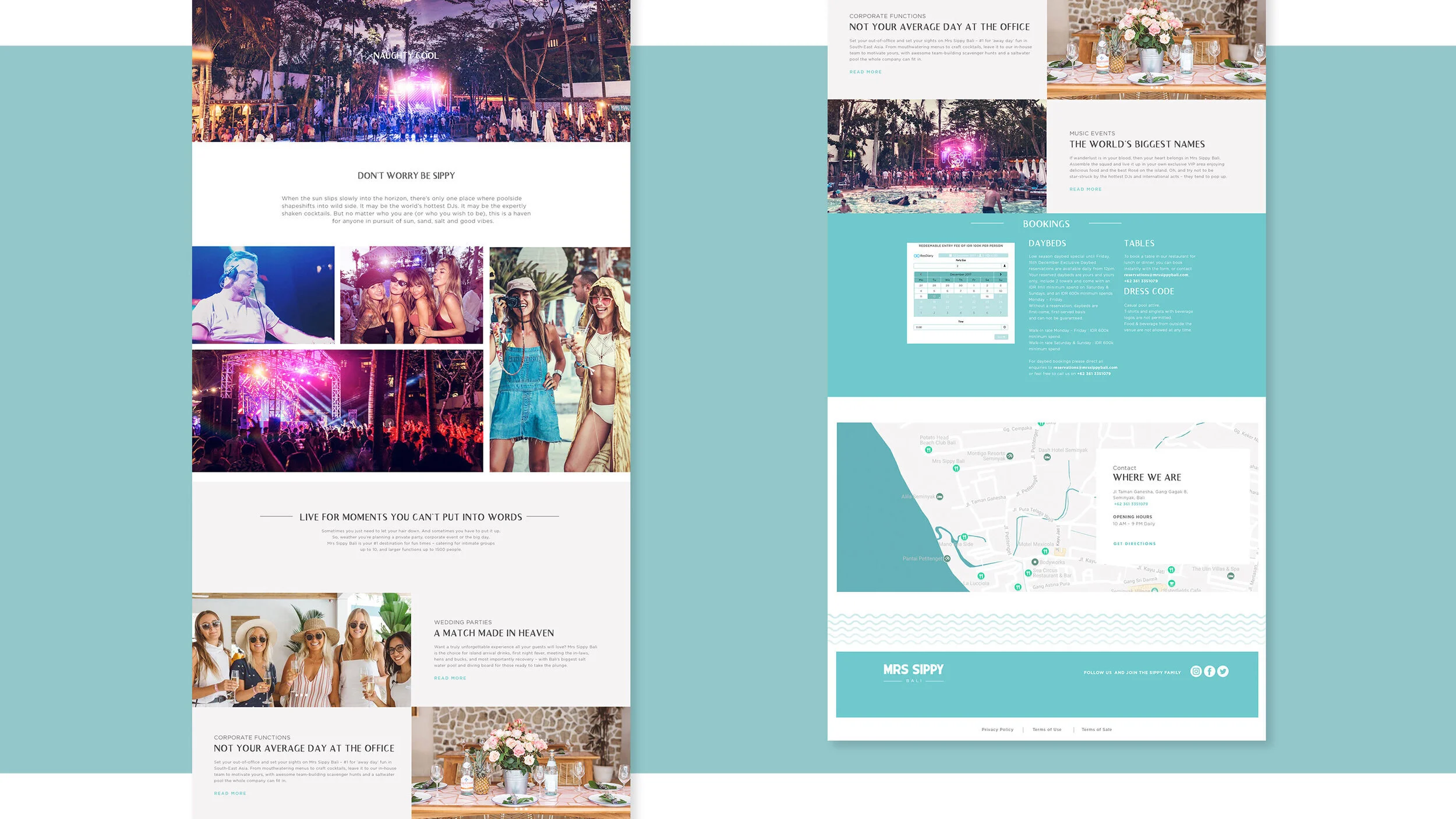Click the Potato Head Beach Club map pin
The width and height of the screenshot is (1456, 819).
(928, 450)
